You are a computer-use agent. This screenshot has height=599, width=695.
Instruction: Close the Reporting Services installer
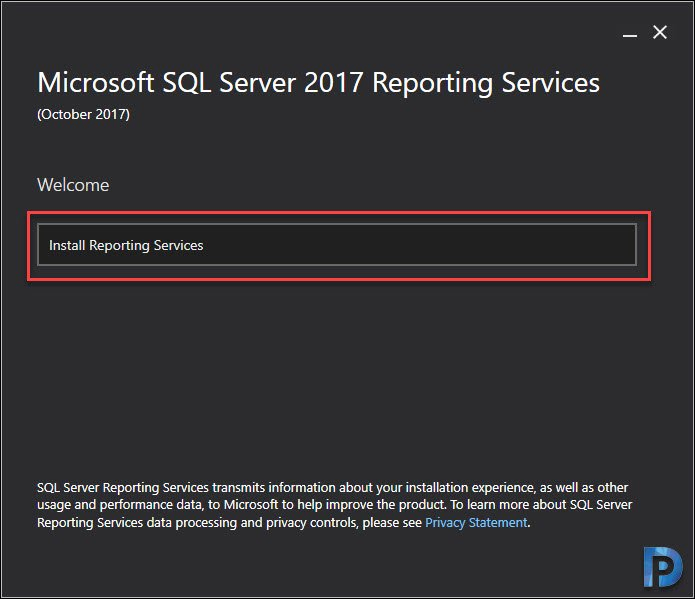tap(660, 32)
